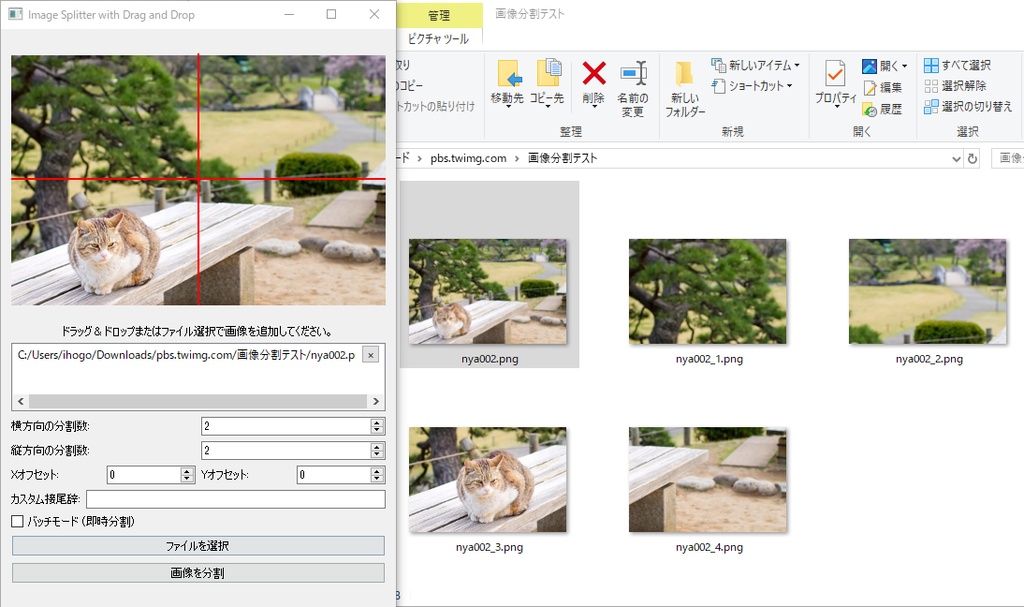Select the ピクチャツール tab

tap(440, 36)
